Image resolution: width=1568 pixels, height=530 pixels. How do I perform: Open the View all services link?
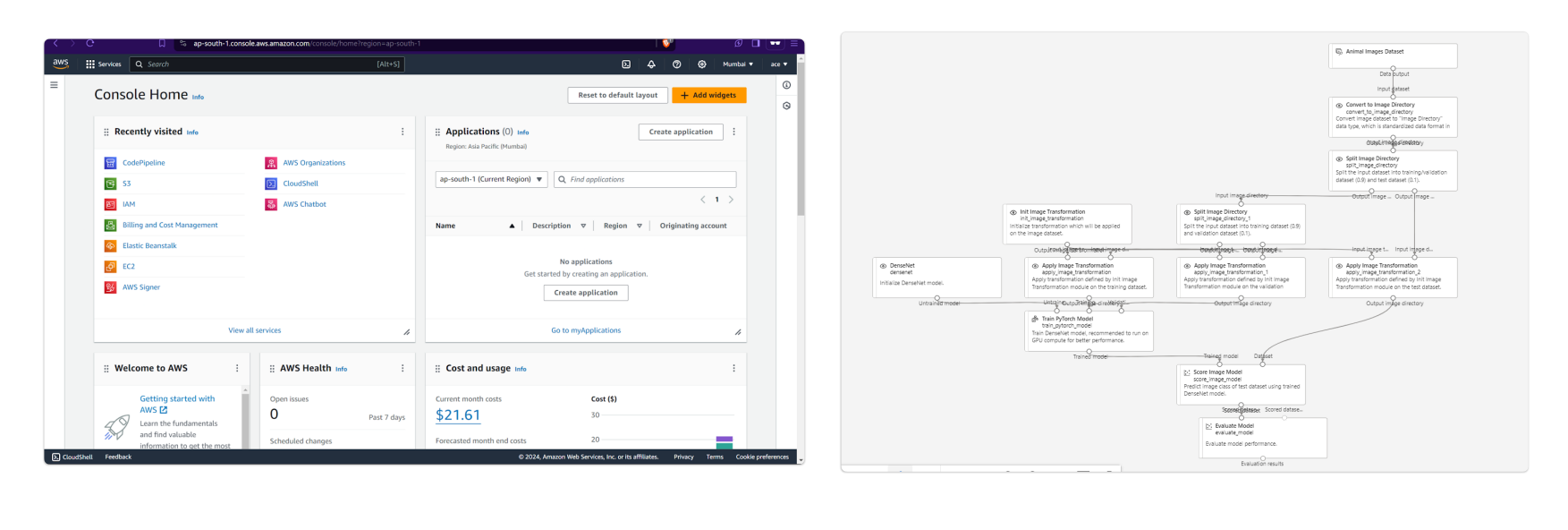255,330
